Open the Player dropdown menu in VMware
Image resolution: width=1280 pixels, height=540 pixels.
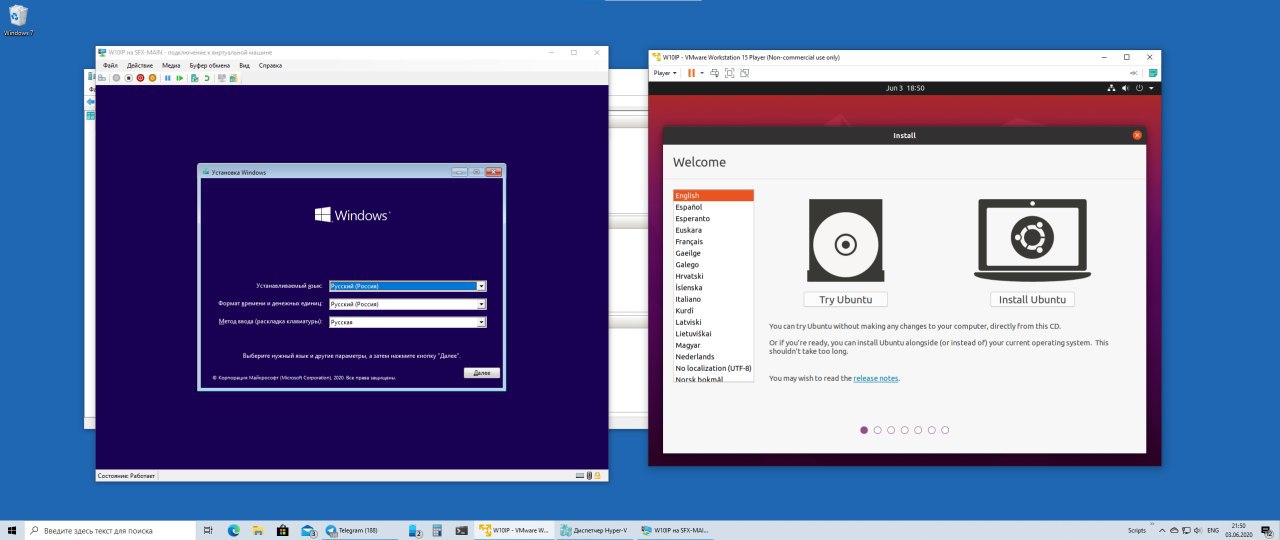pos(665,73)
